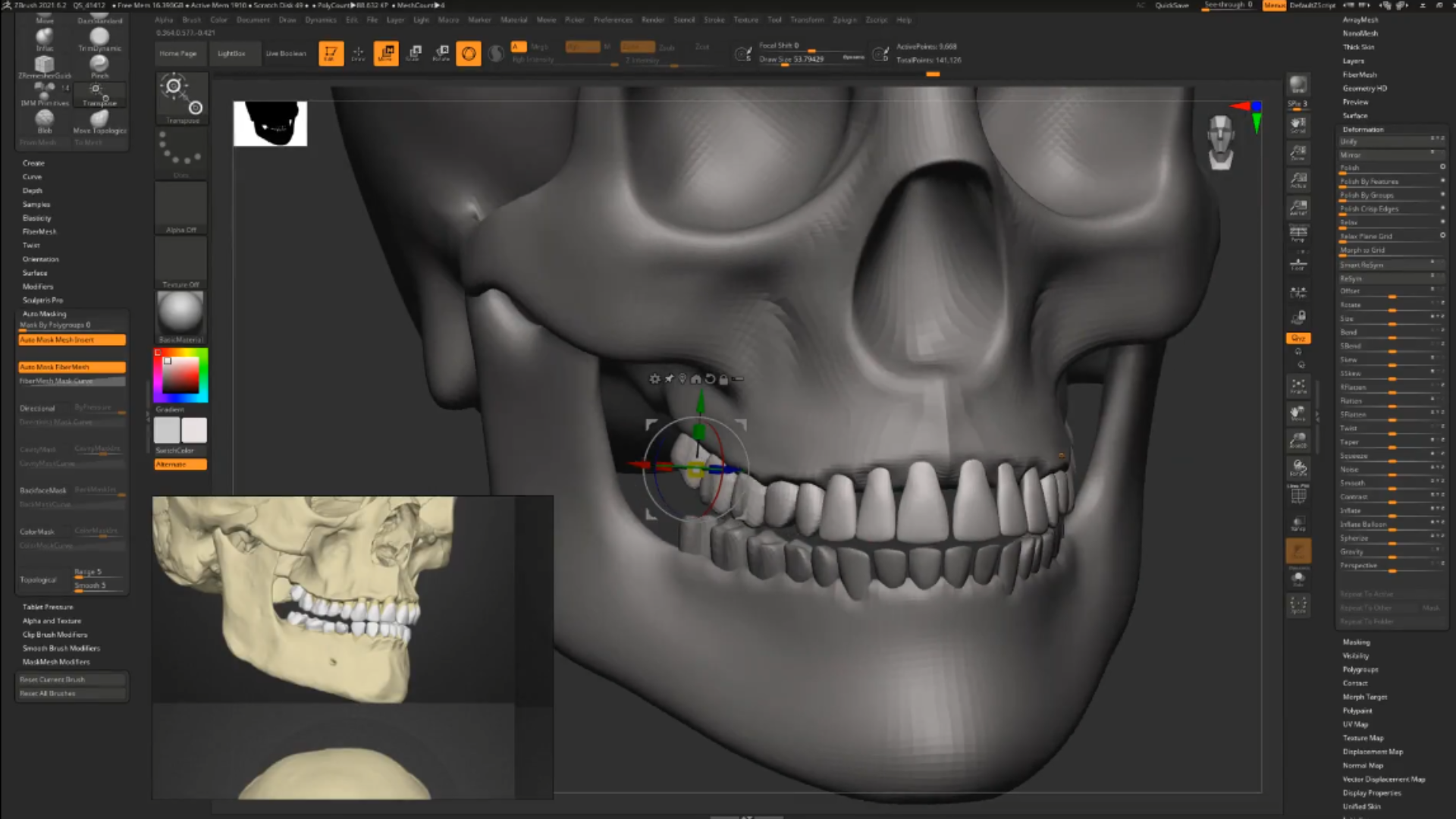The height and width of the screenshot is (819, 1456).
Task: Collapse the Auto Masking section
Action: (x=44, y=314)
